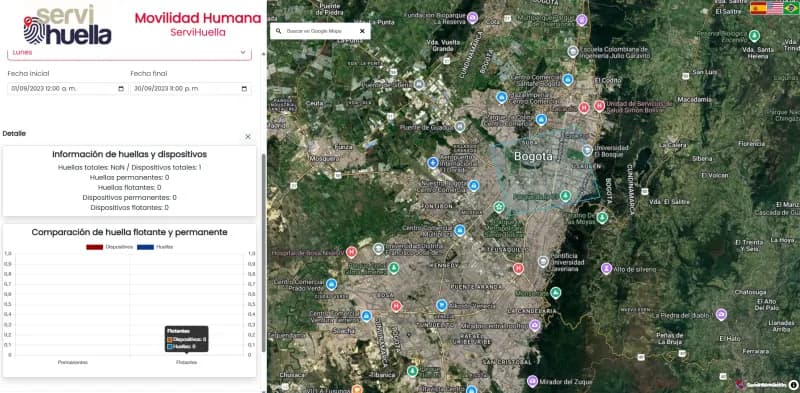Click the Centro Comercial Prado Verde marker
The height and width of the screenshot is (393, 800).
click(x=332, y=284)
